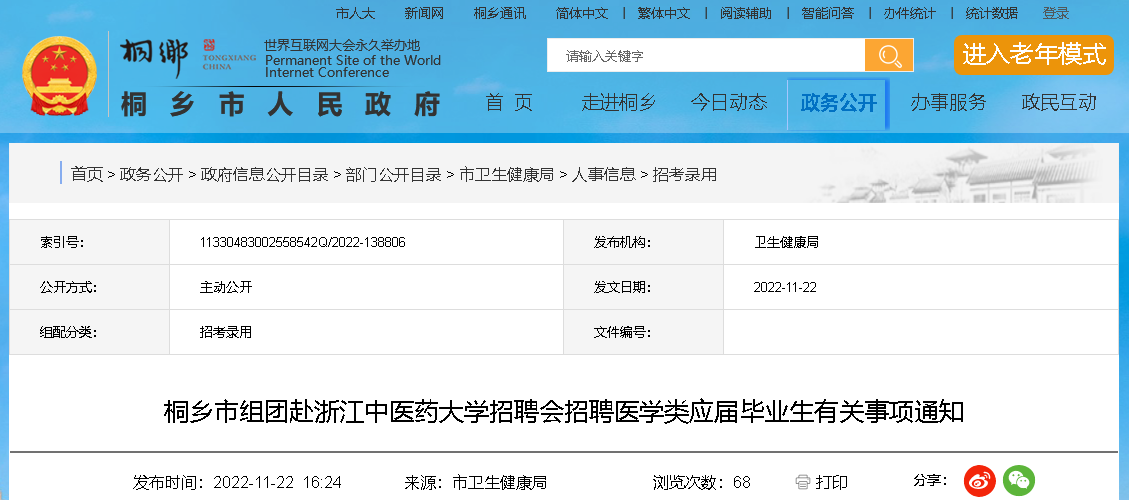Image resolution: width=1129 pixels, height=500 pixels.
Task: Click the search keyword input field
Action: pos(705,56)
